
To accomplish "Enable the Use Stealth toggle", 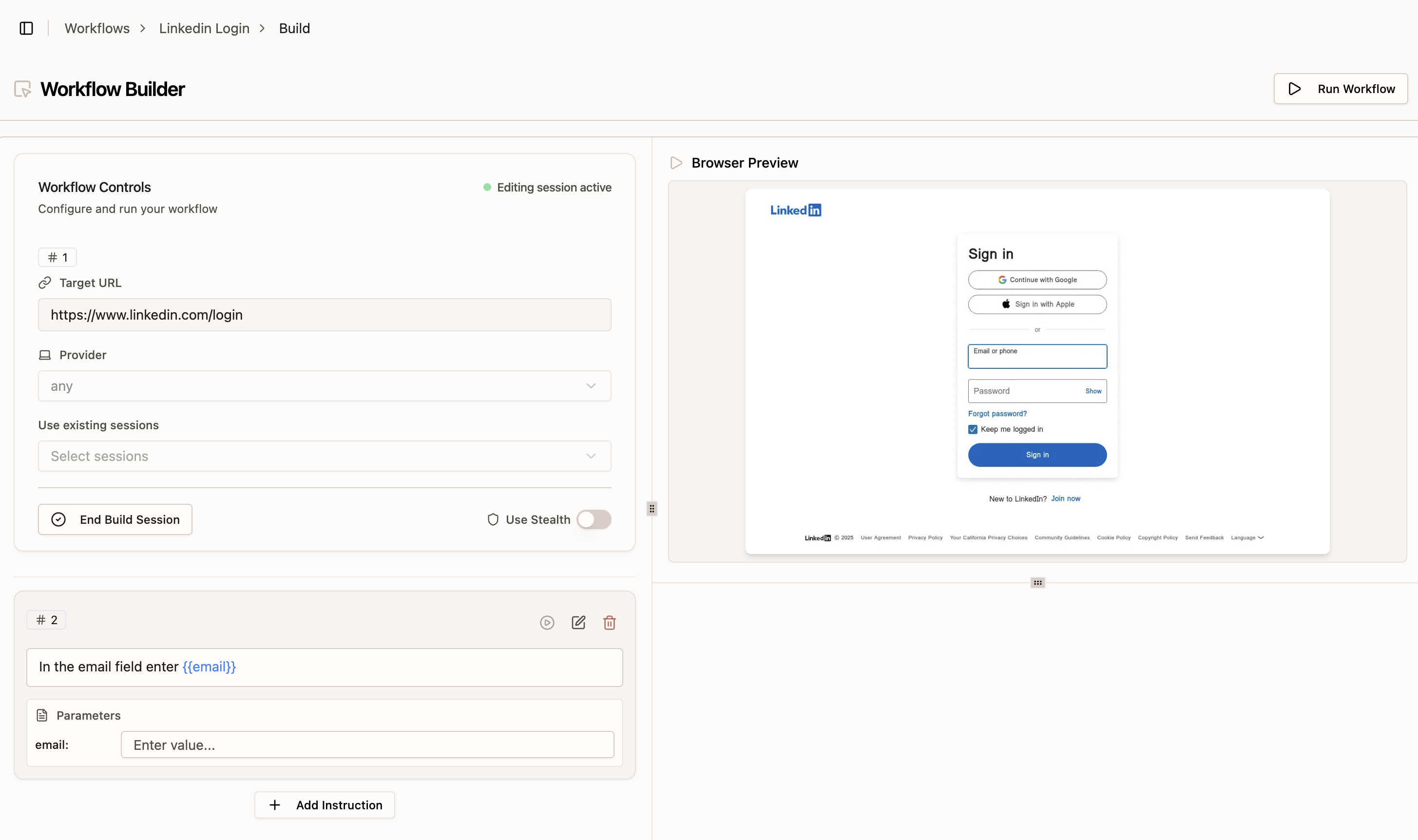I will pos(594,519).
